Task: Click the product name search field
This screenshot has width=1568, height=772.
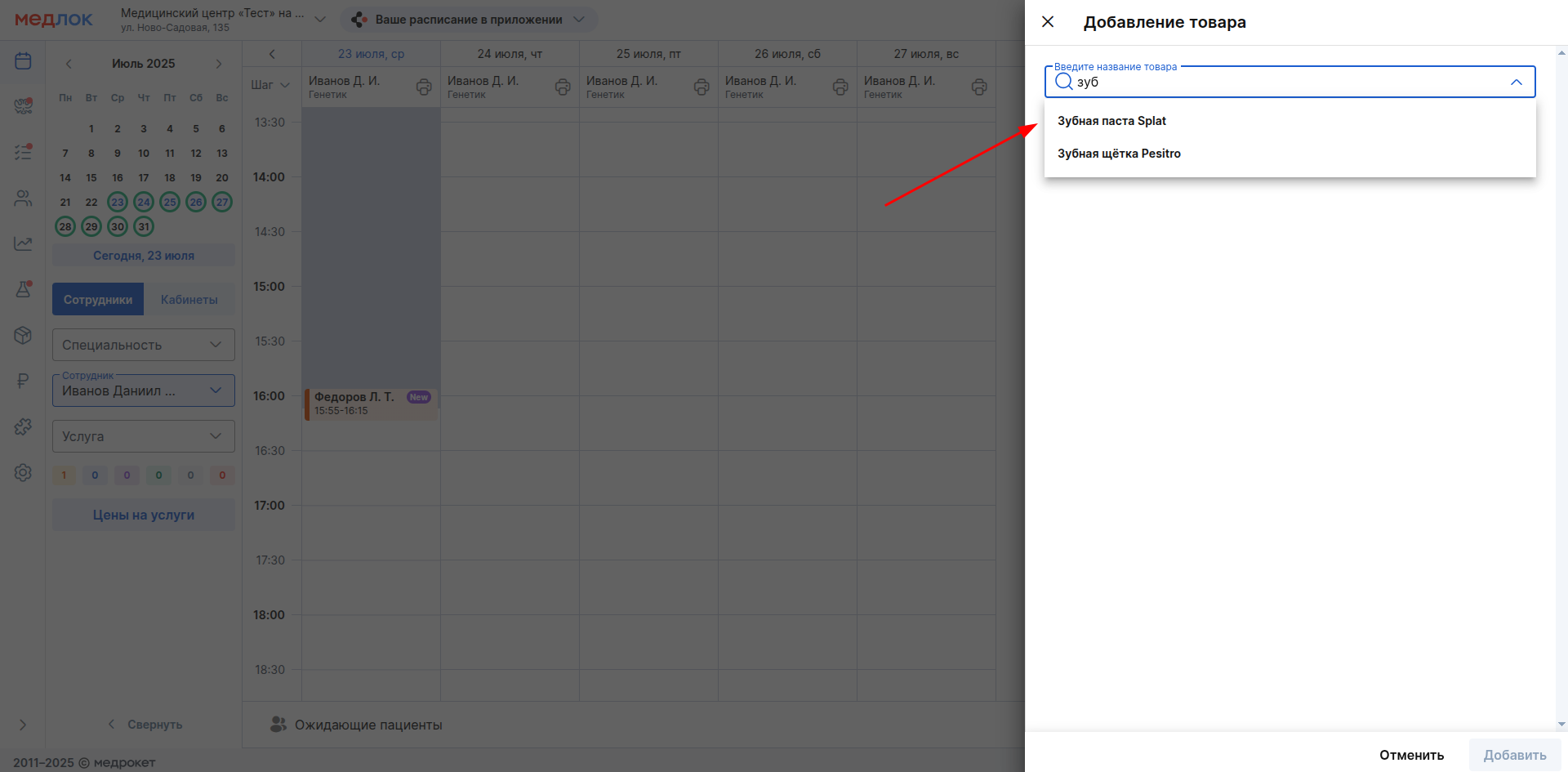Action: [1290, 82]
